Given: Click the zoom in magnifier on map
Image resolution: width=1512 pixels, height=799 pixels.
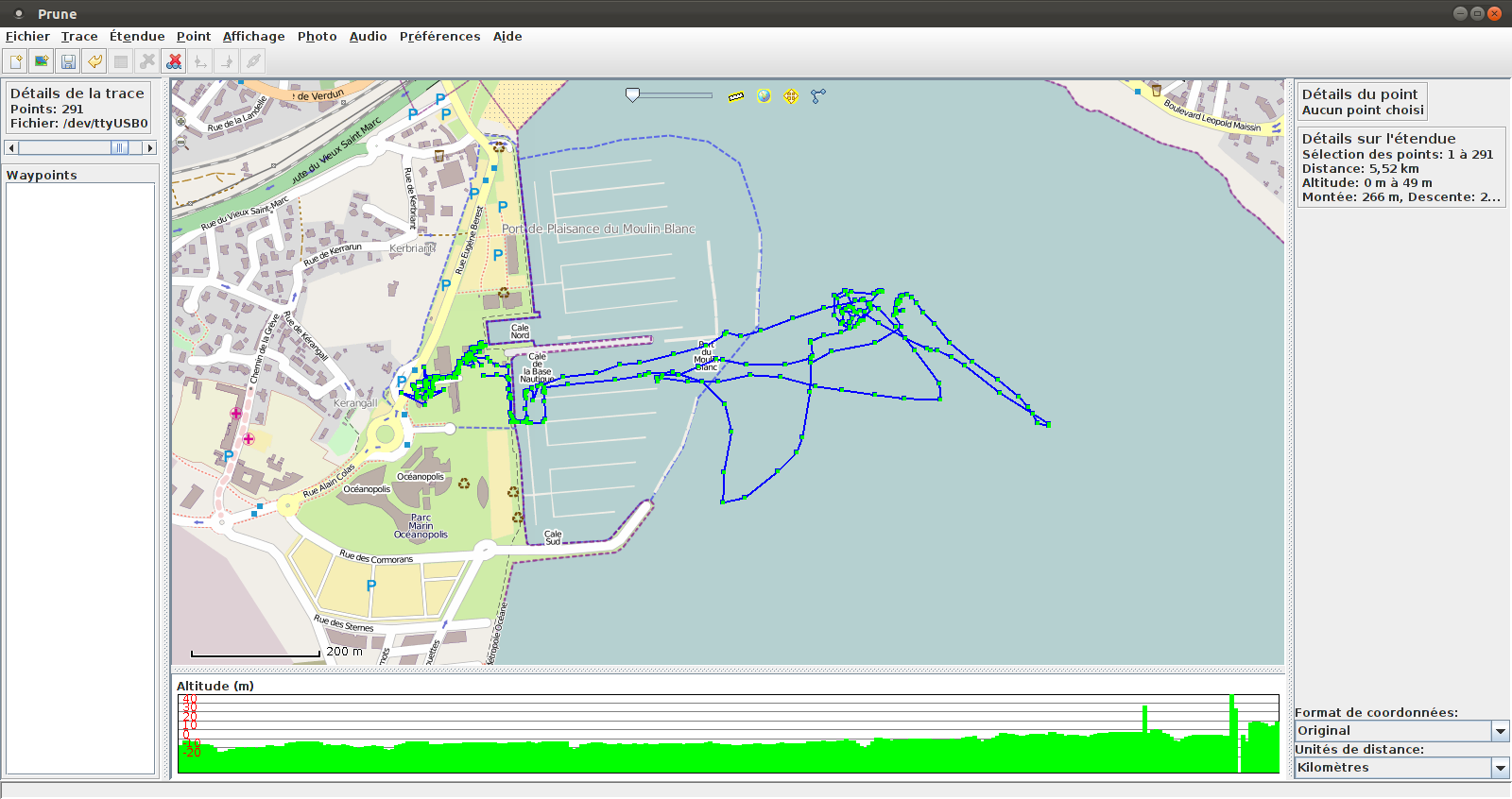Looking at the screenshot, I should click(181, 122).
